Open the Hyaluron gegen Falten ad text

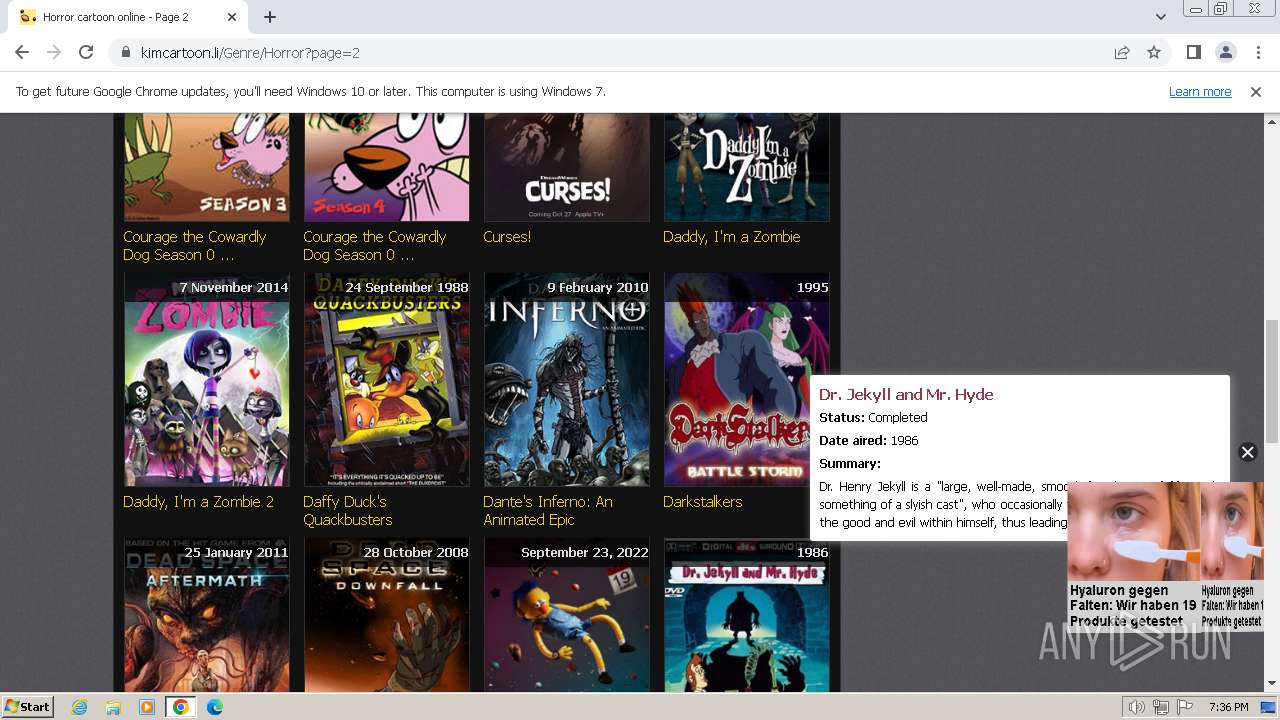(1133, 606)
